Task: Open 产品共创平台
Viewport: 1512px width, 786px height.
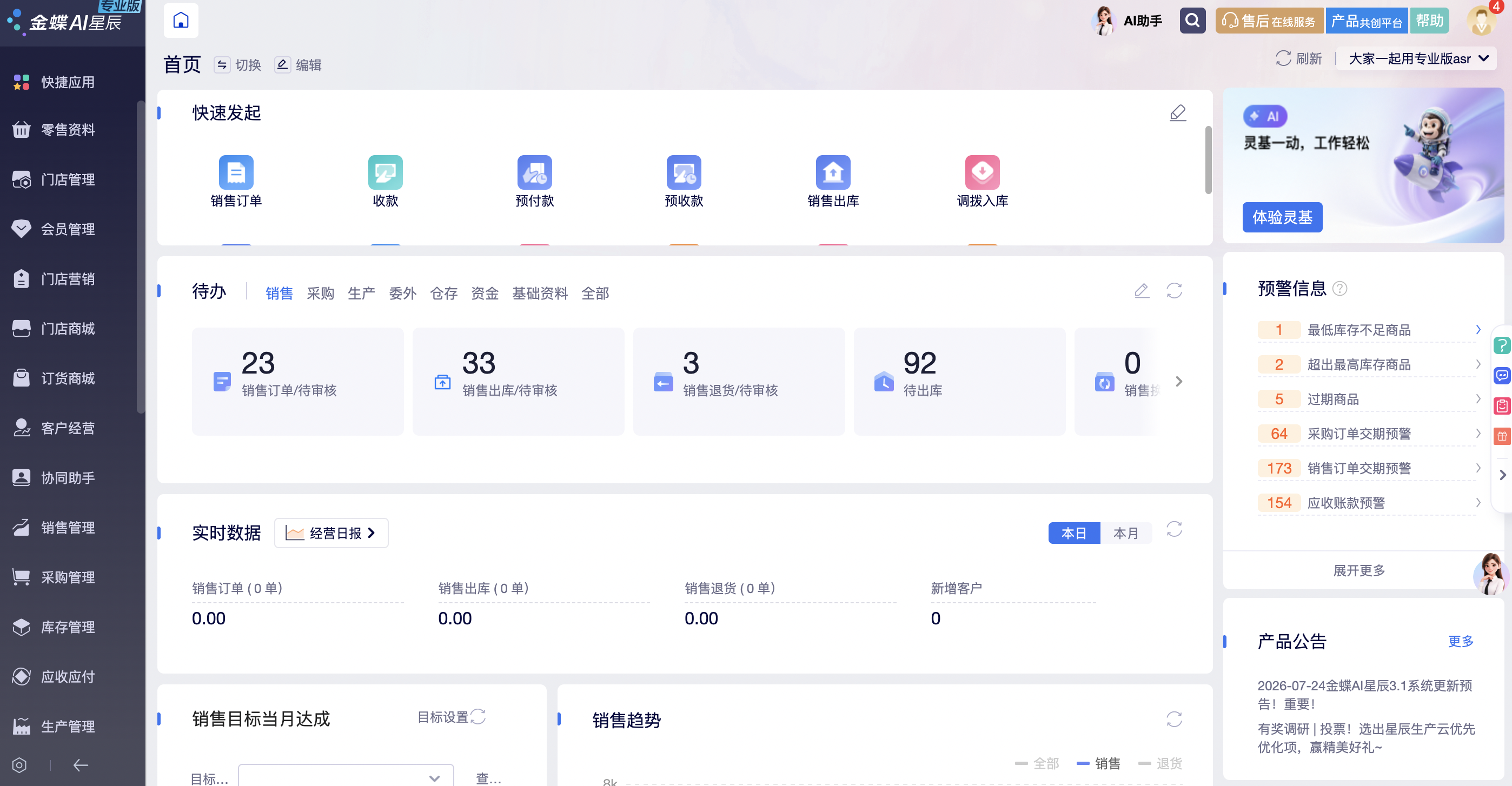Action: click(1367, 21)
